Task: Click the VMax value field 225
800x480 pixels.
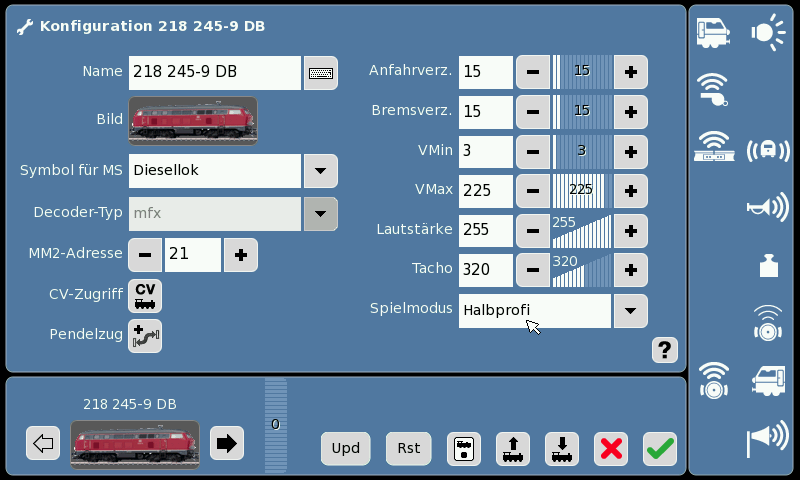Action: coord(486,191)
